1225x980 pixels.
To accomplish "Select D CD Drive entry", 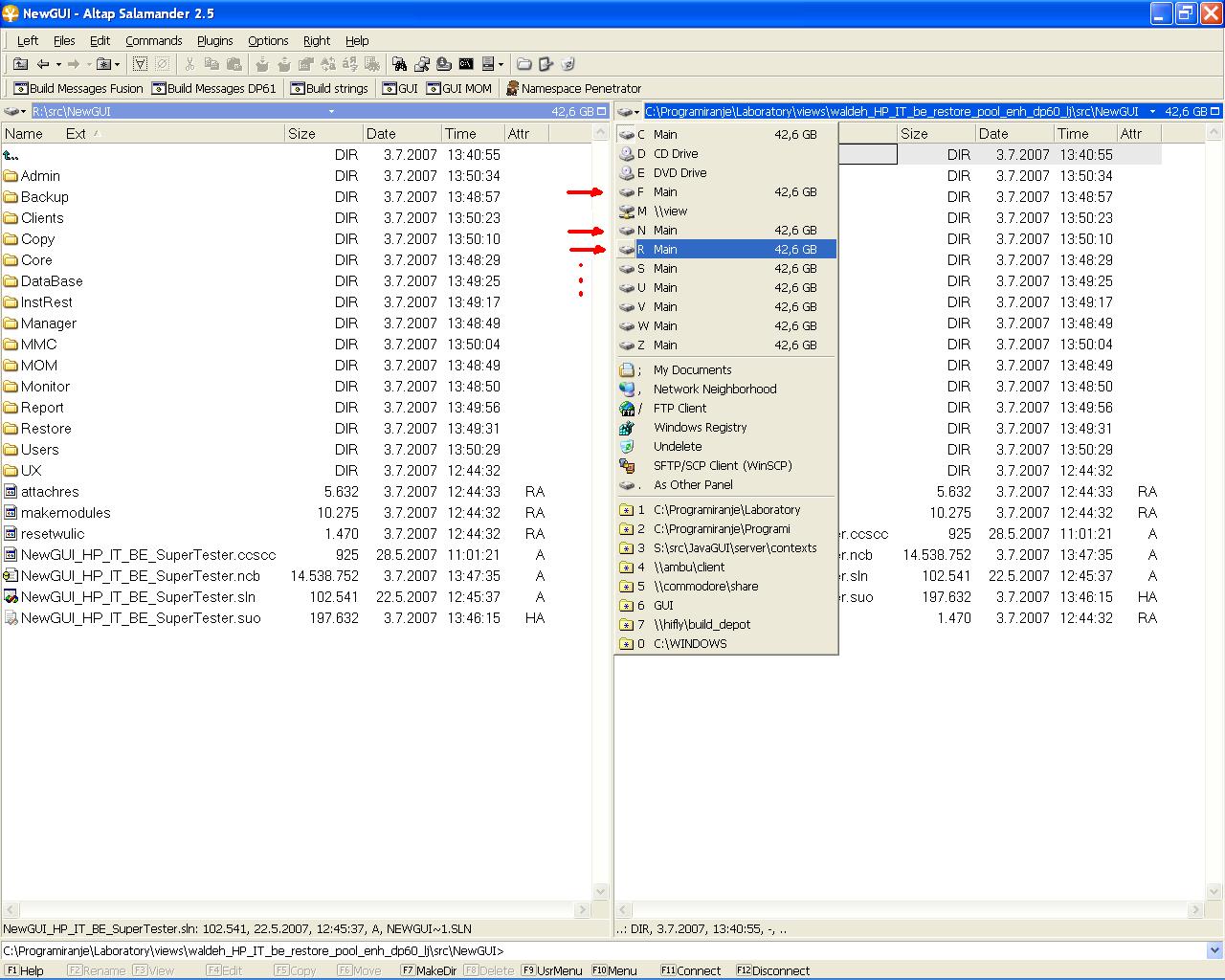I will tap(726, 153).
